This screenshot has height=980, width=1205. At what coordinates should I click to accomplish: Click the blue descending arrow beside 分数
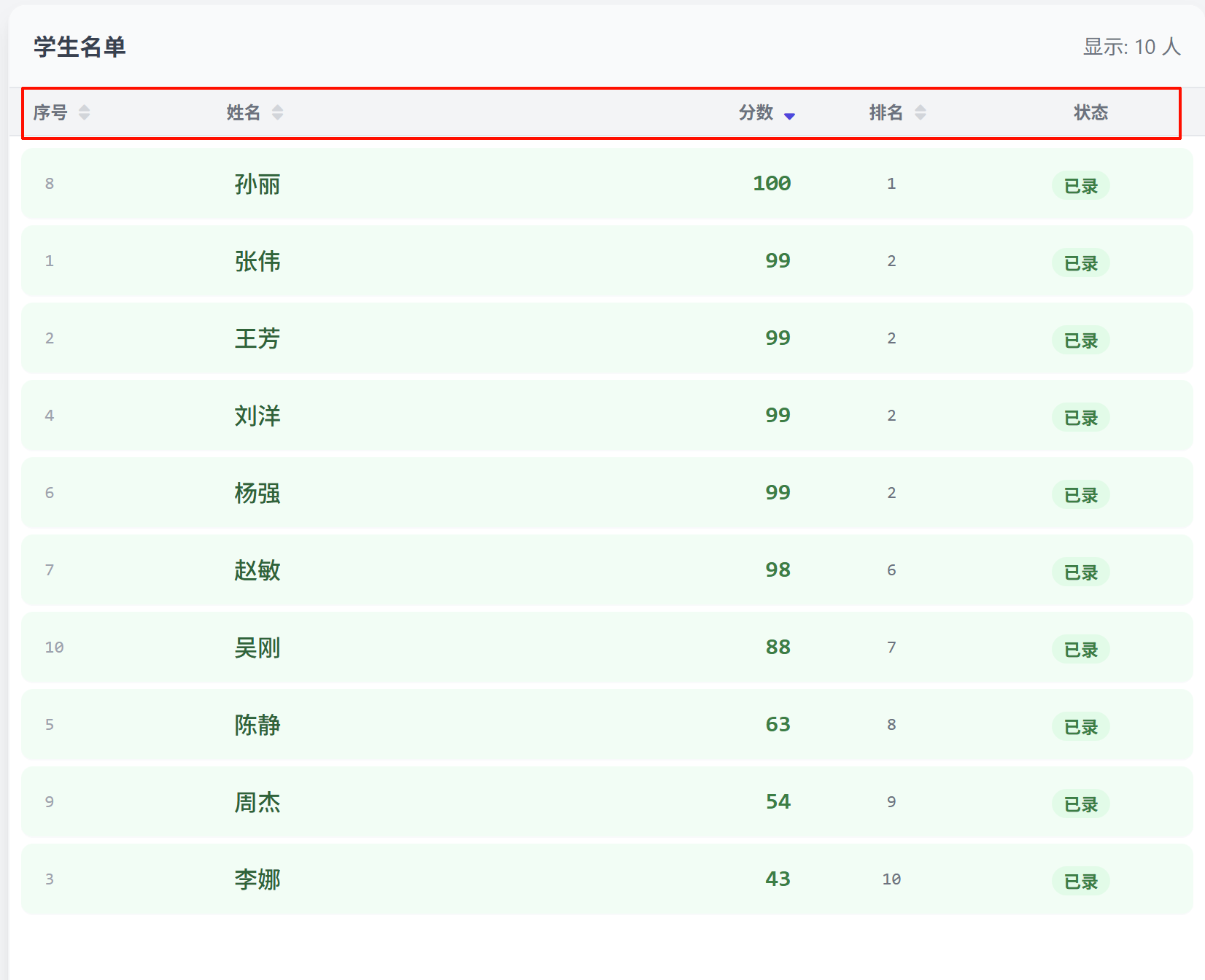[789, 115]
